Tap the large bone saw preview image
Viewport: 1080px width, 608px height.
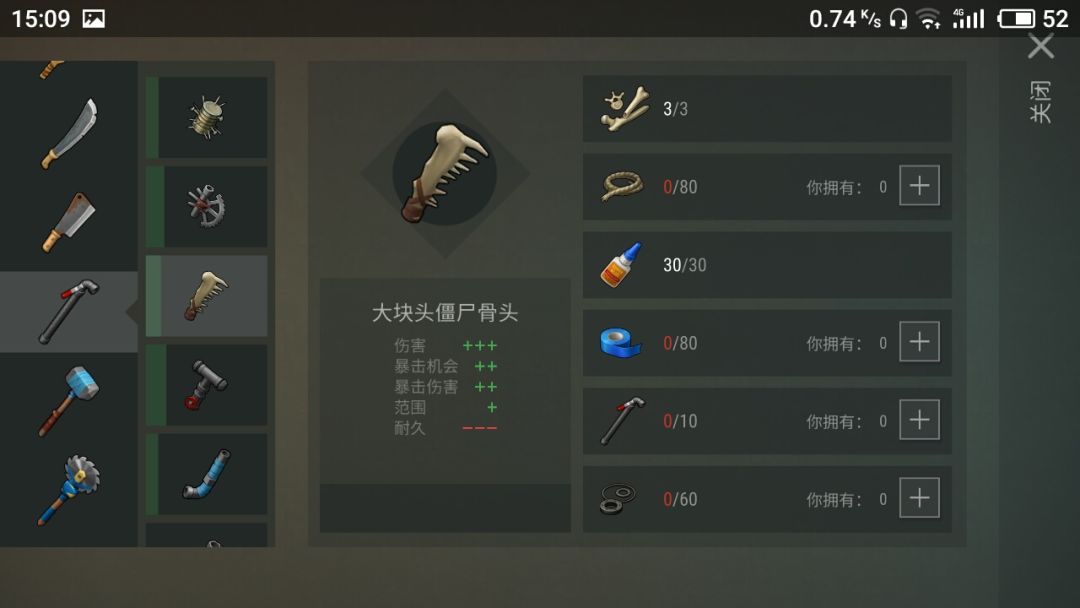[445, 174]
